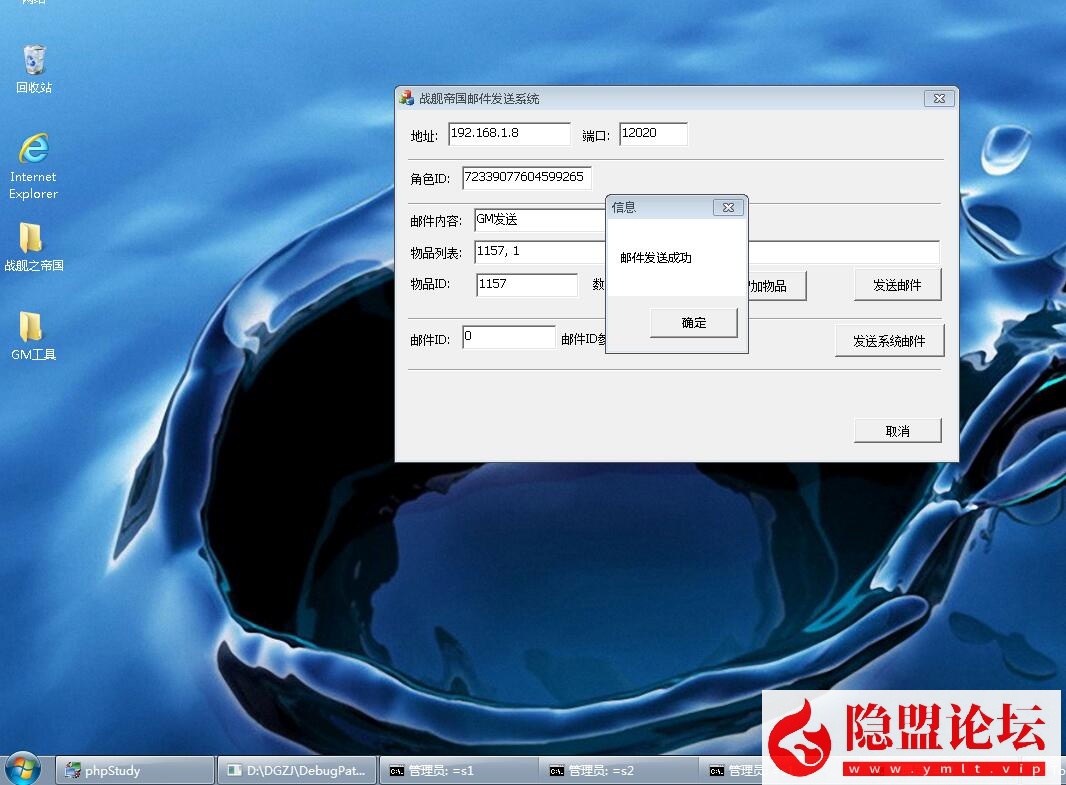Focus the 邮件ID field showing 0
The height and width of the screenshot is (785, 1066).
click(509, 337)
